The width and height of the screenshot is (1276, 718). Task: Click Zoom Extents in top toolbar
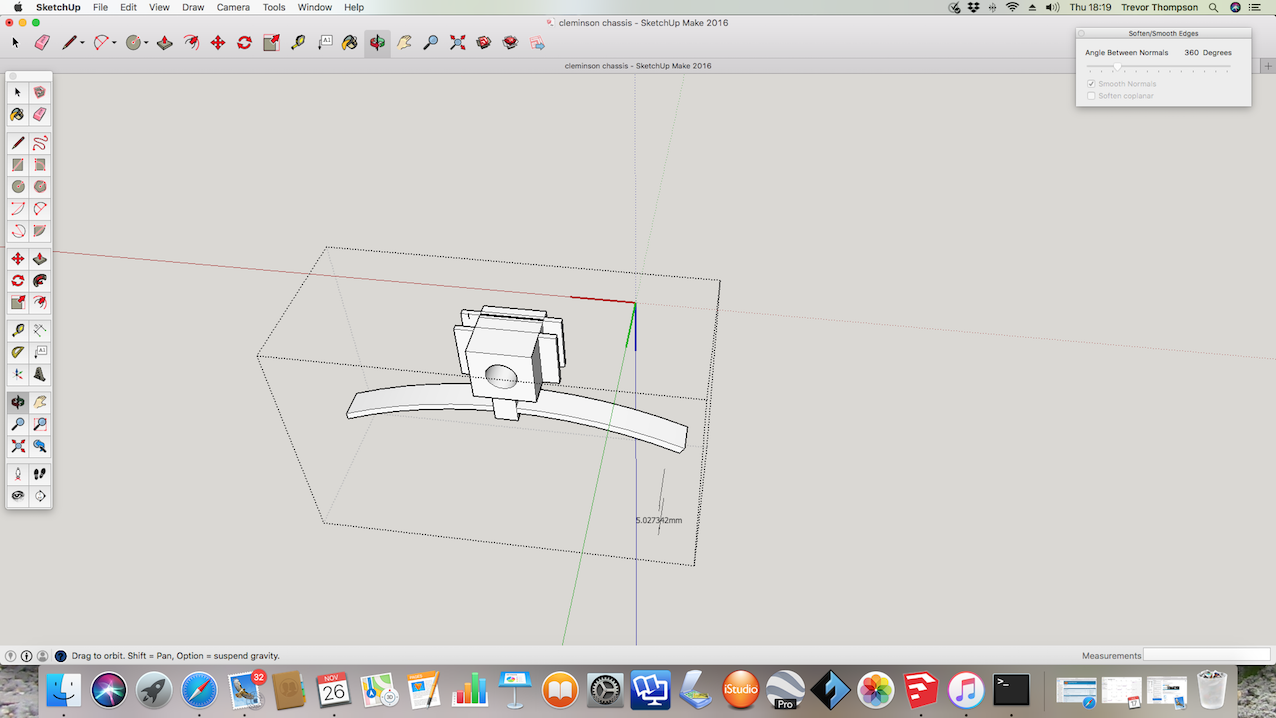point(457,43)
